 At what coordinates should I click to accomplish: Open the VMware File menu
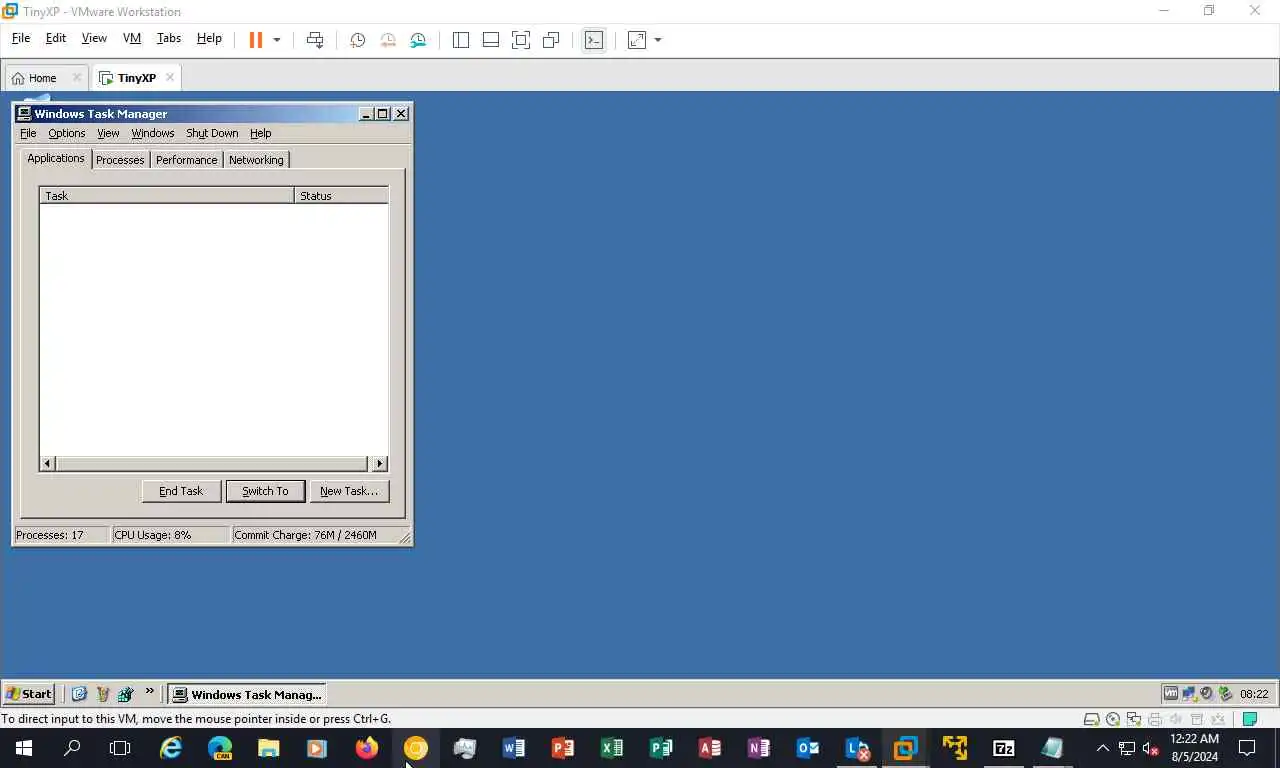[21, 38]
